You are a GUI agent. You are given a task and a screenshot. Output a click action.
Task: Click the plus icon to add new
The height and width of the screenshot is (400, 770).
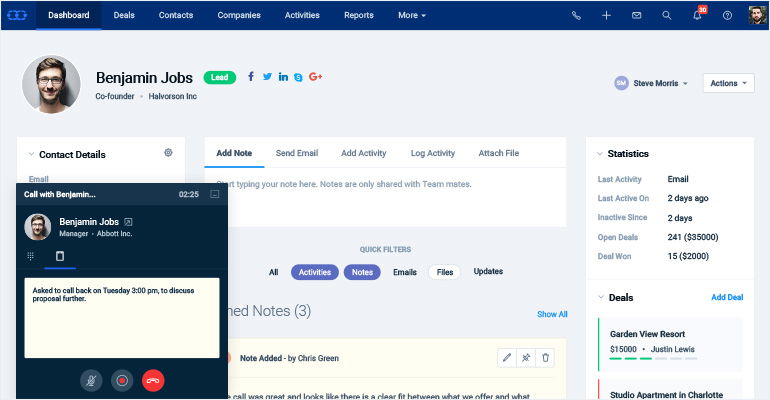(x=606, y=16)
